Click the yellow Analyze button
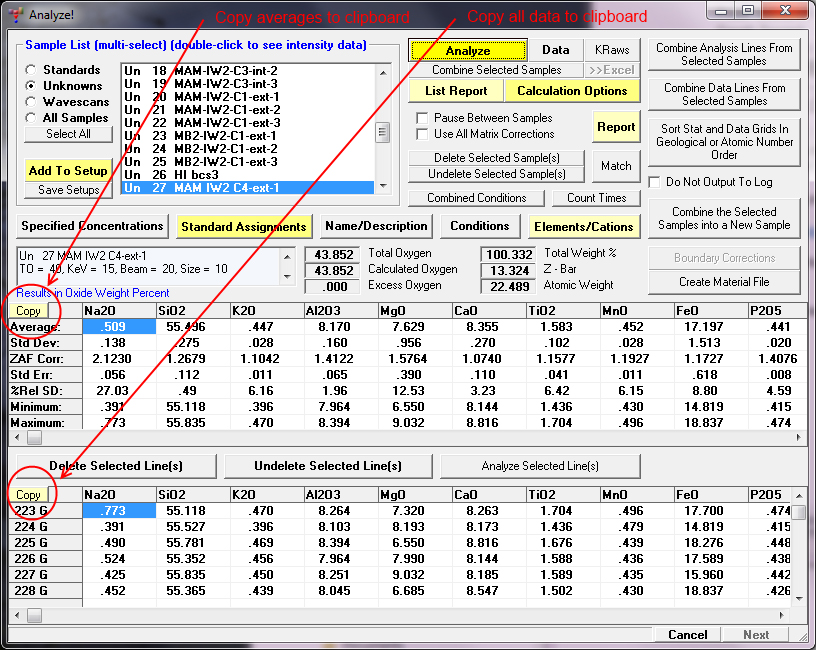 [467, 51]
